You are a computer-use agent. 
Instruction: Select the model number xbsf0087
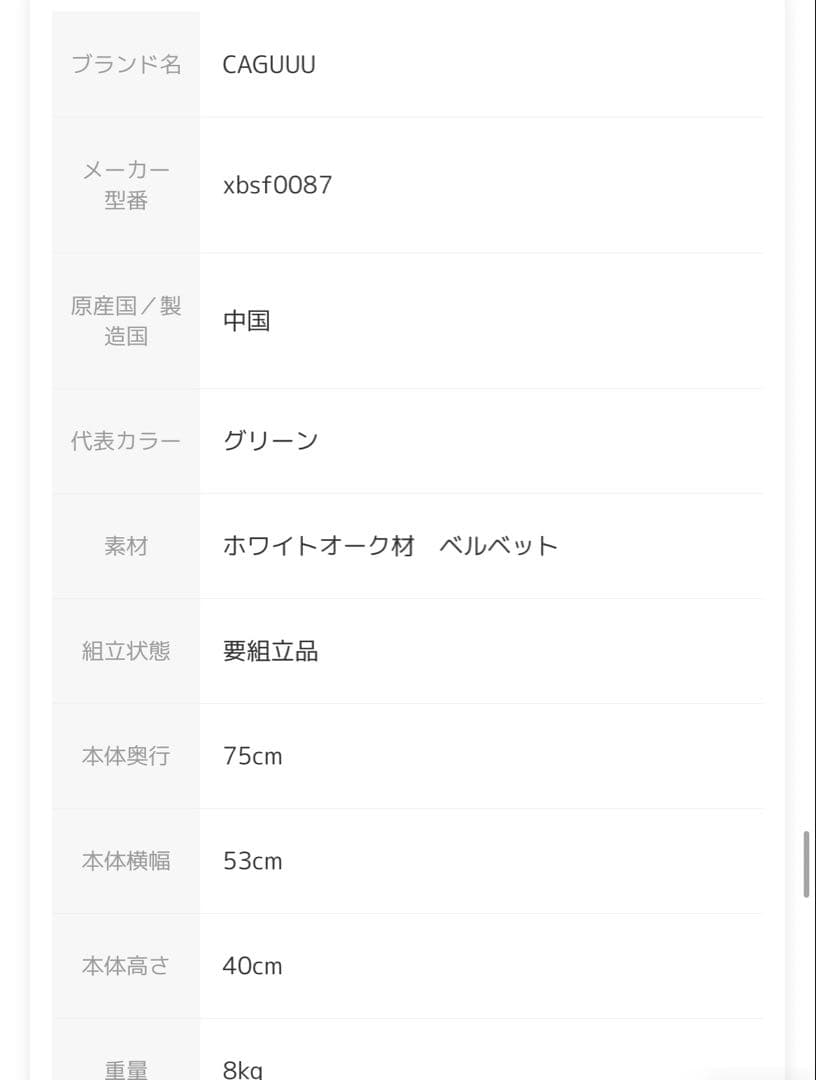(277, 185)
